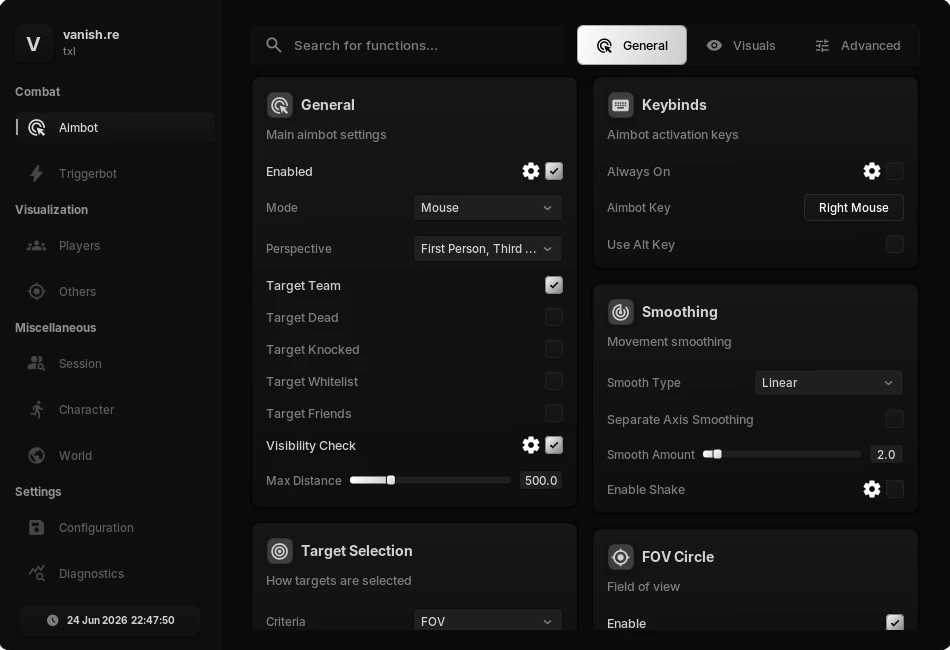Open the Configuration settings page
The width and height of the screenshot is (950, 650).
click(115, 528)
